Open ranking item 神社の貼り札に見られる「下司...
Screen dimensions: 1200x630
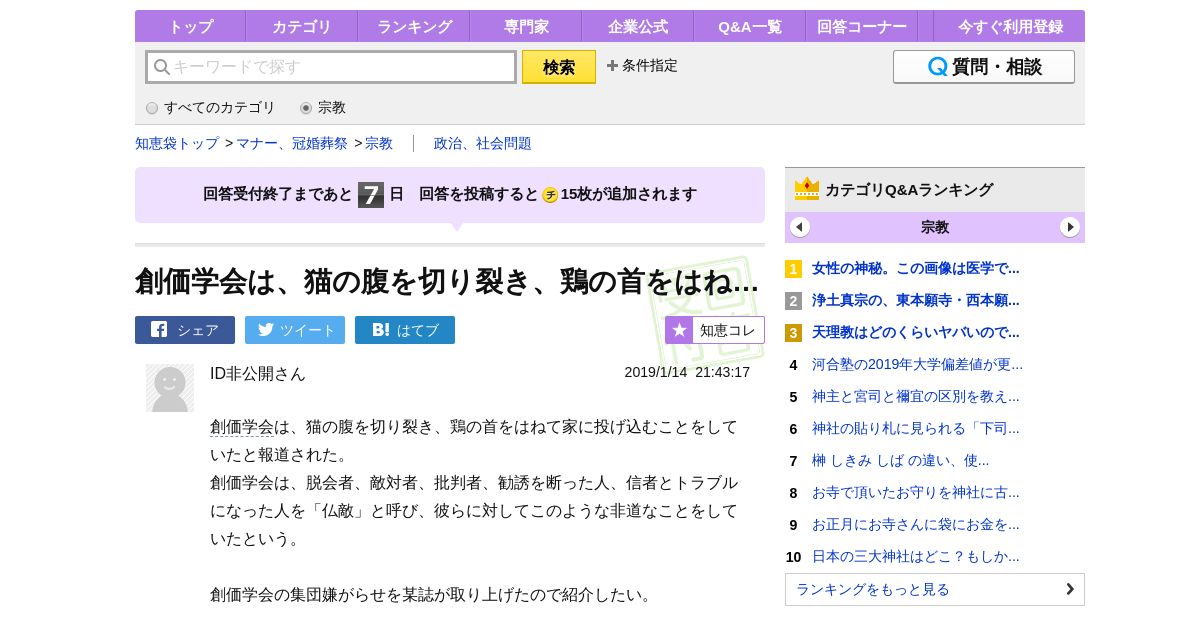pyautogui.click(x=916, y=428)
